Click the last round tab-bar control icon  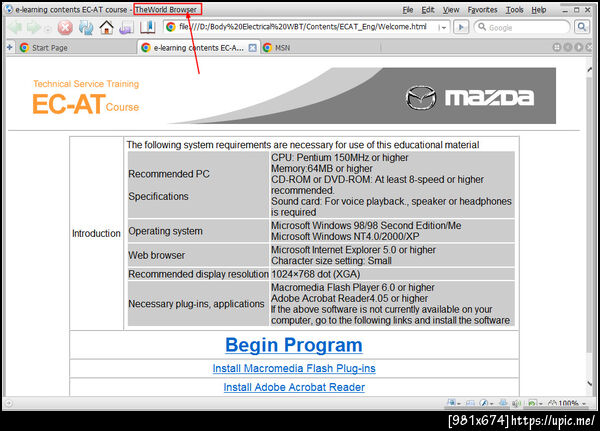589,47
